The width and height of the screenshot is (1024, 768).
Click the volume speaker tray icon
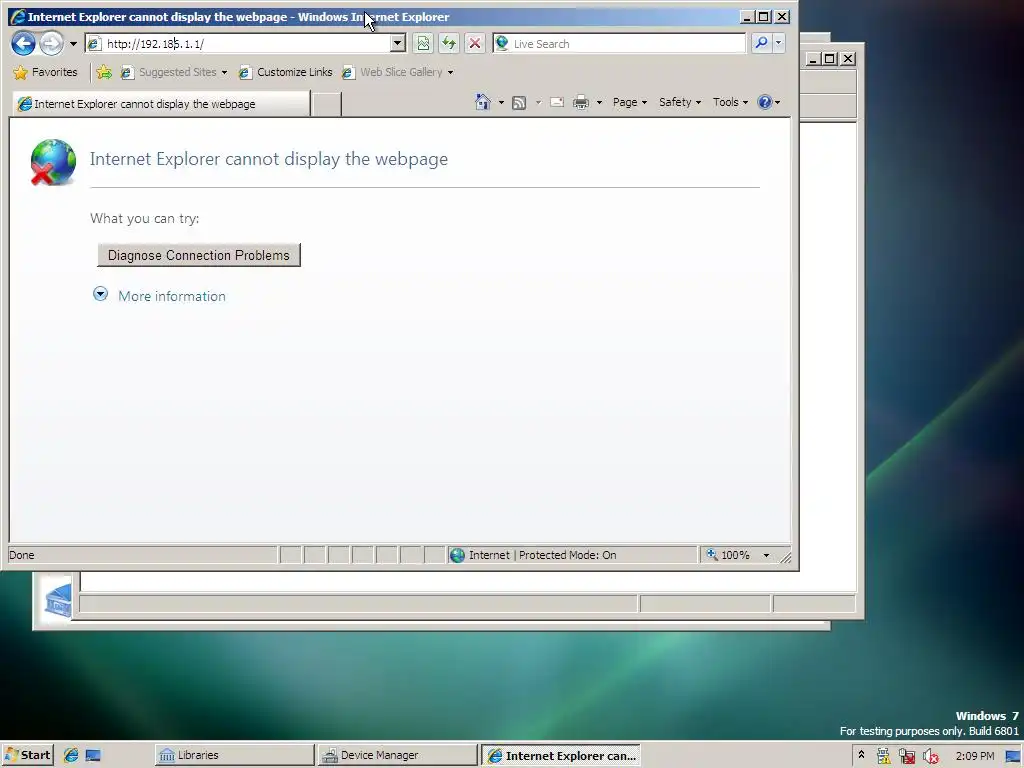coord(931,756)
